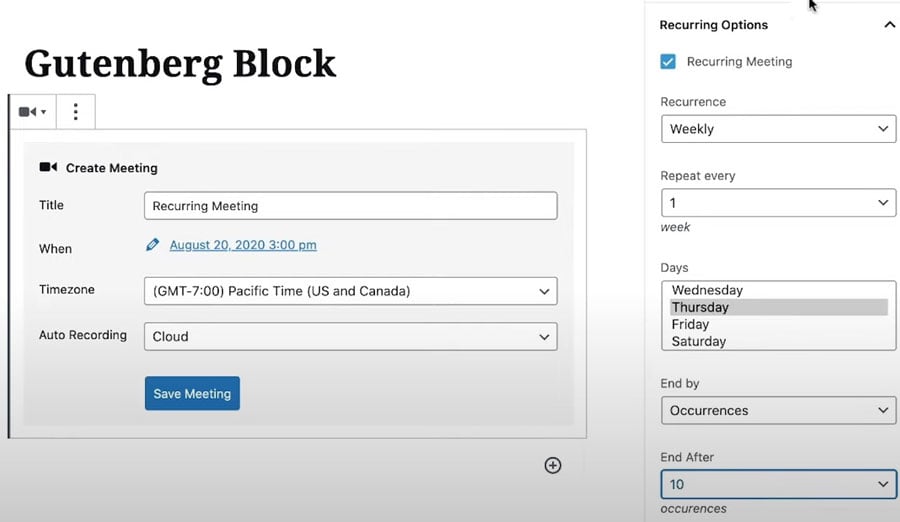Open the August 20, 2020 3:00 pm link
Image resolution: width=900 pixels, height=522 pixels.
(x=243, y=245)
